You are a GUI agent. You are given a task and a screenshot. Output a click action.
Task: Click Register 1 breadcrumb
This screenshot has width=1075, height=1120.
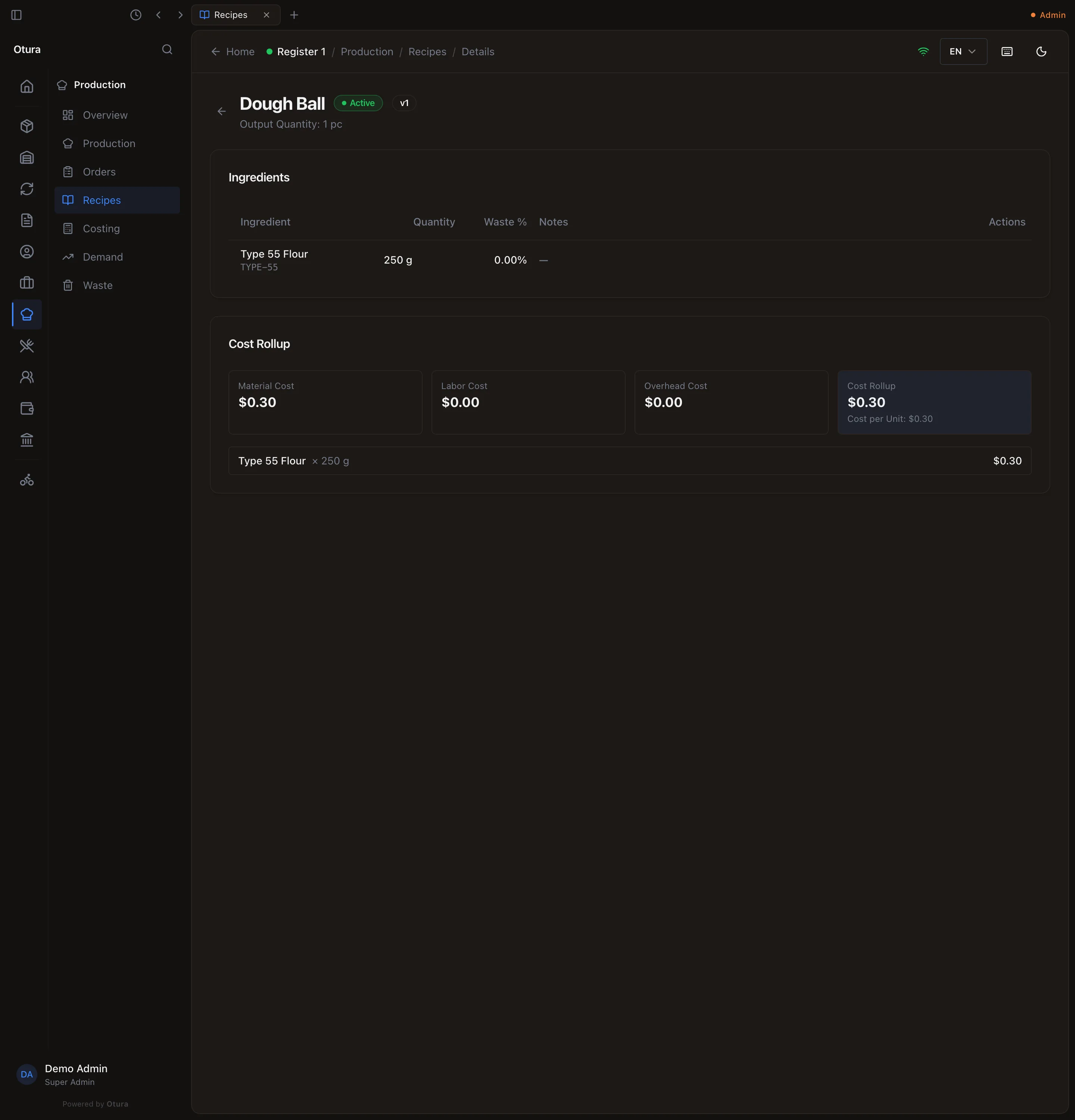296,52
